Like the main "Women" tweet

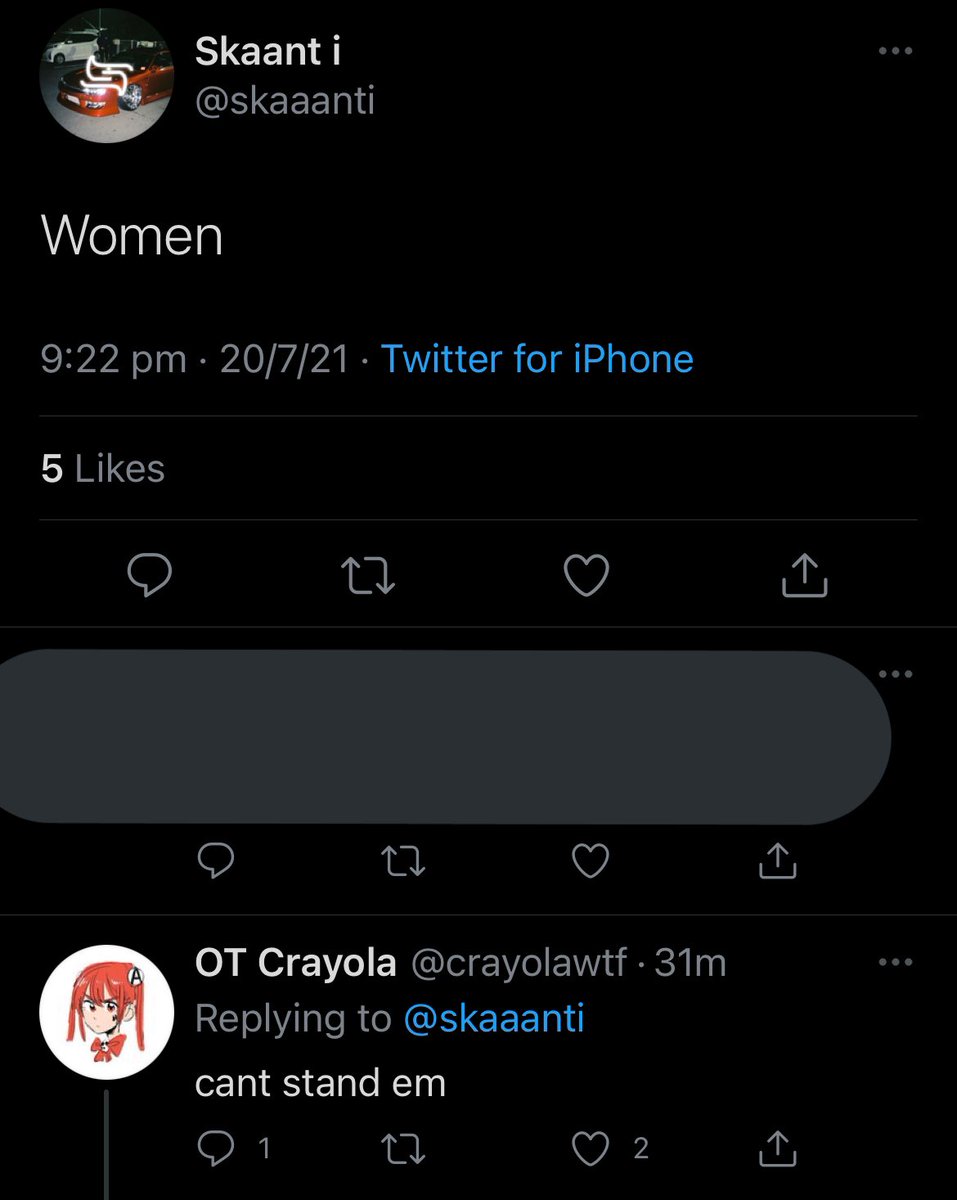point(587,576)
